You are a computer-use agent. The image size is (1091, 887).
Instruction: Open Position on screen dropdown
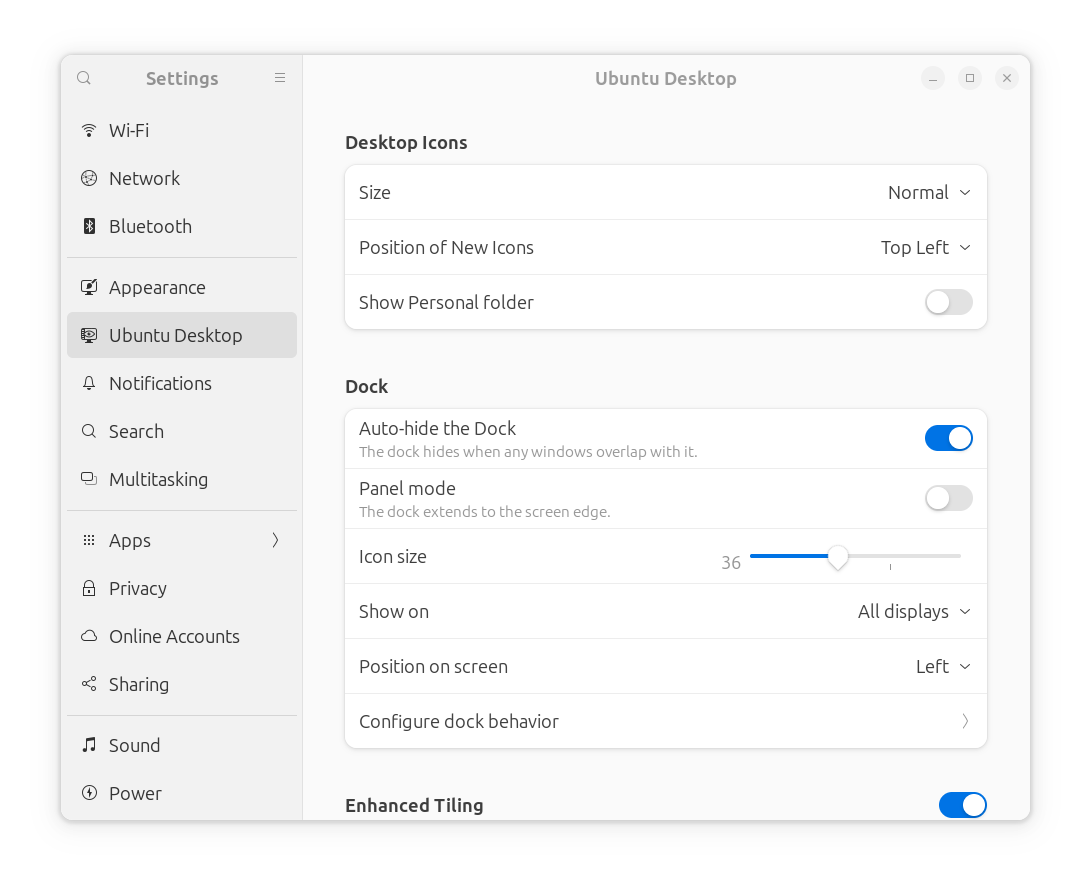(943, 666)
